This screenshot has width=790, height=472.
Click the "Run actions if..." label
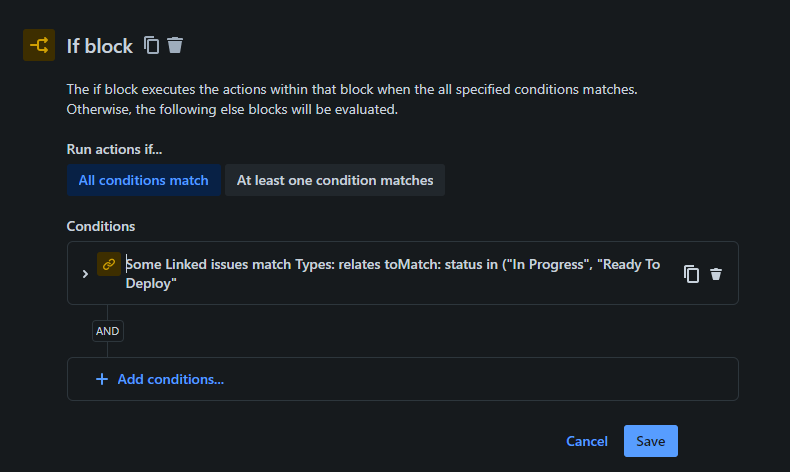[x=115, y=149]
